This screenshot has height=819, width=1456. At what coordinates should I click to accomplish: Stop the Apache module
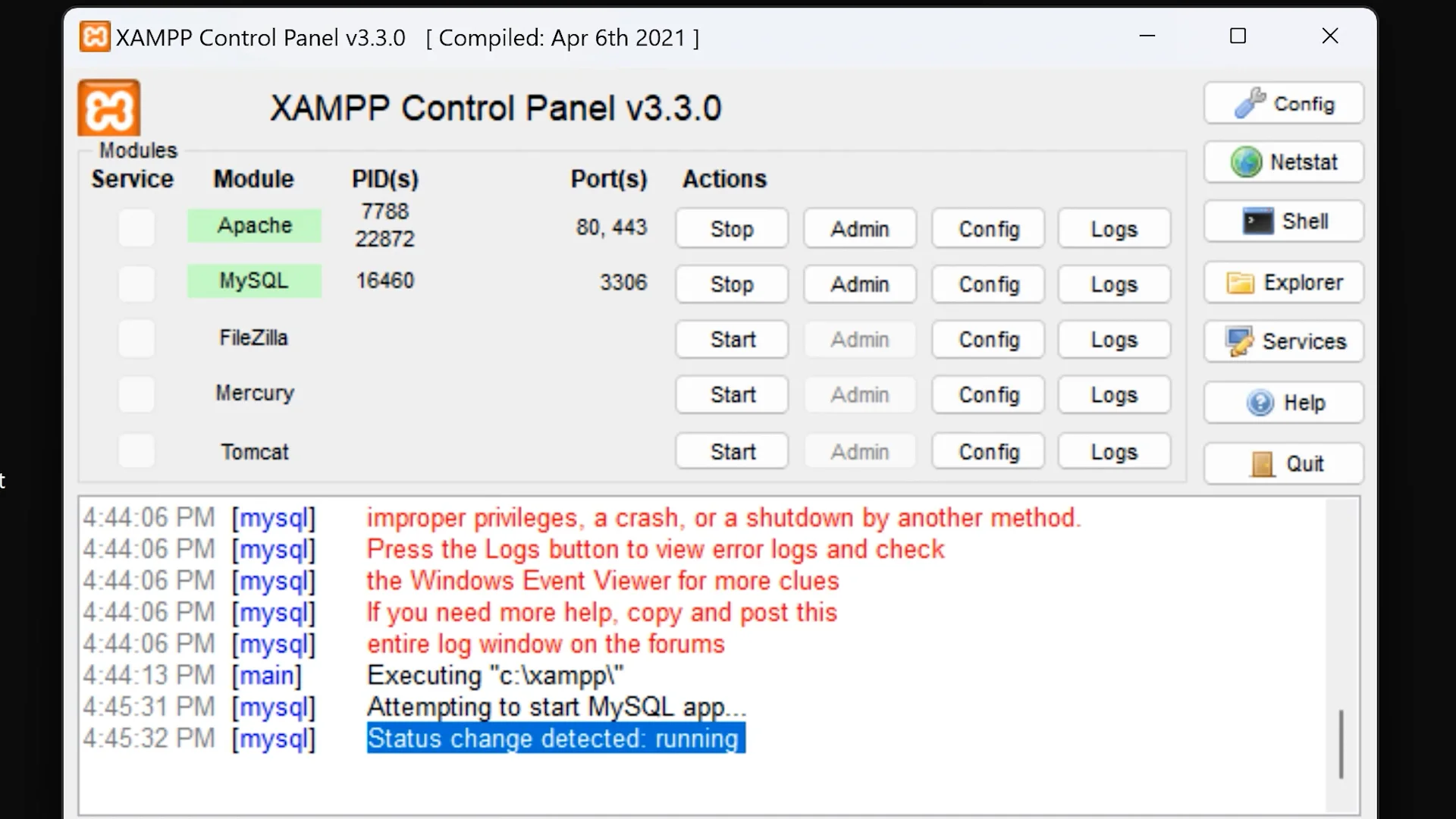pos(732,229)
